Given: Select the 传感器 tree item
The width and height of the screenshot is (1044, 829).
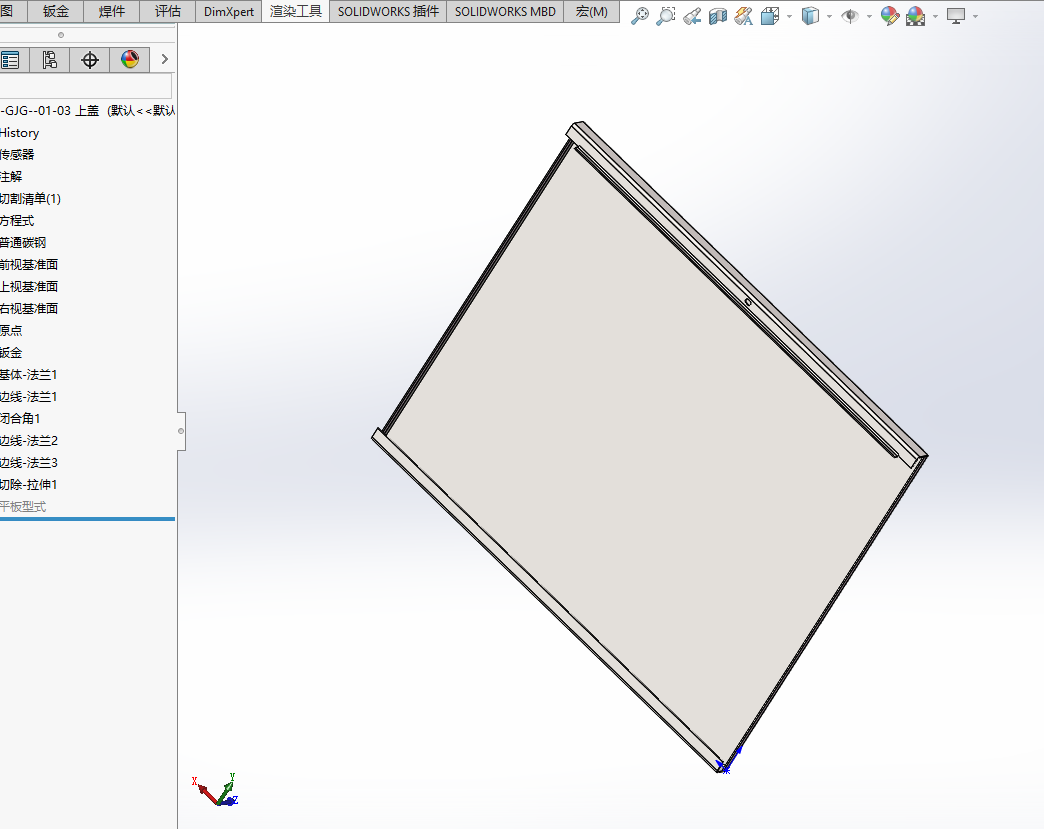Looking at the screenshot, I should pos(17,154).
